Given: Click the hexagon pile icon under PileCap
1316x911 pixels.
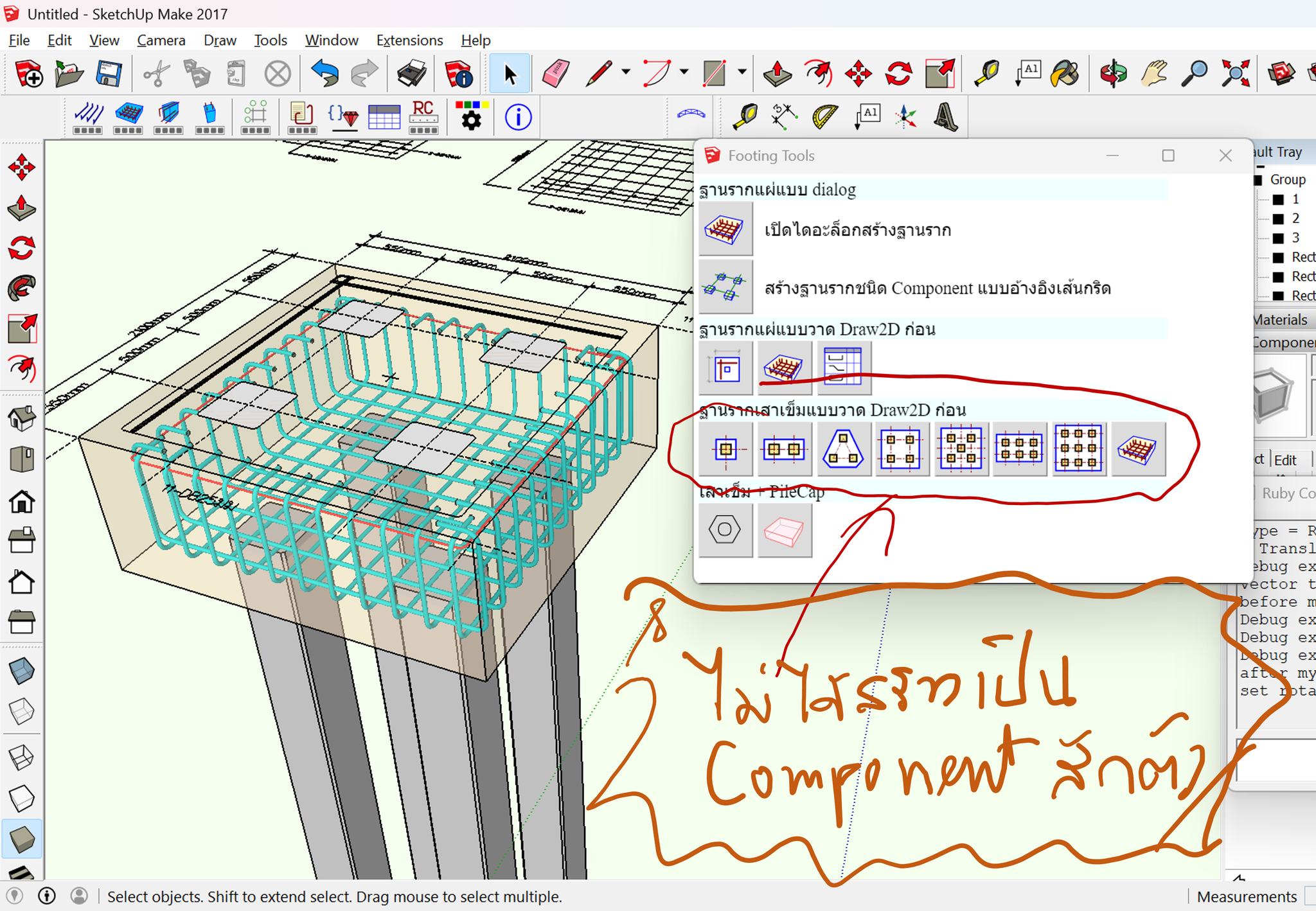Looking at the screenshot, I should pyautogui.click(x=725, y=530).
